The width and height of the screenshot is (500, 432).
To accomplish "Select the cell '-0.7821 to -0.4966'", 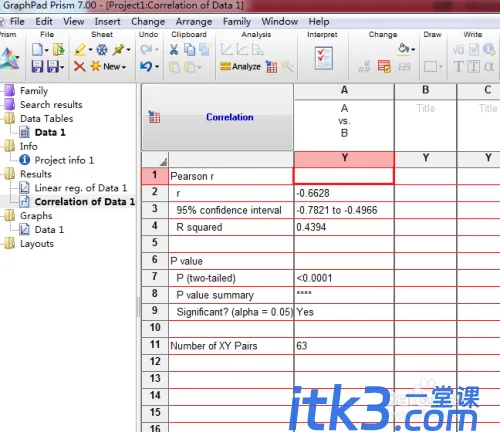I will point(344,210).
